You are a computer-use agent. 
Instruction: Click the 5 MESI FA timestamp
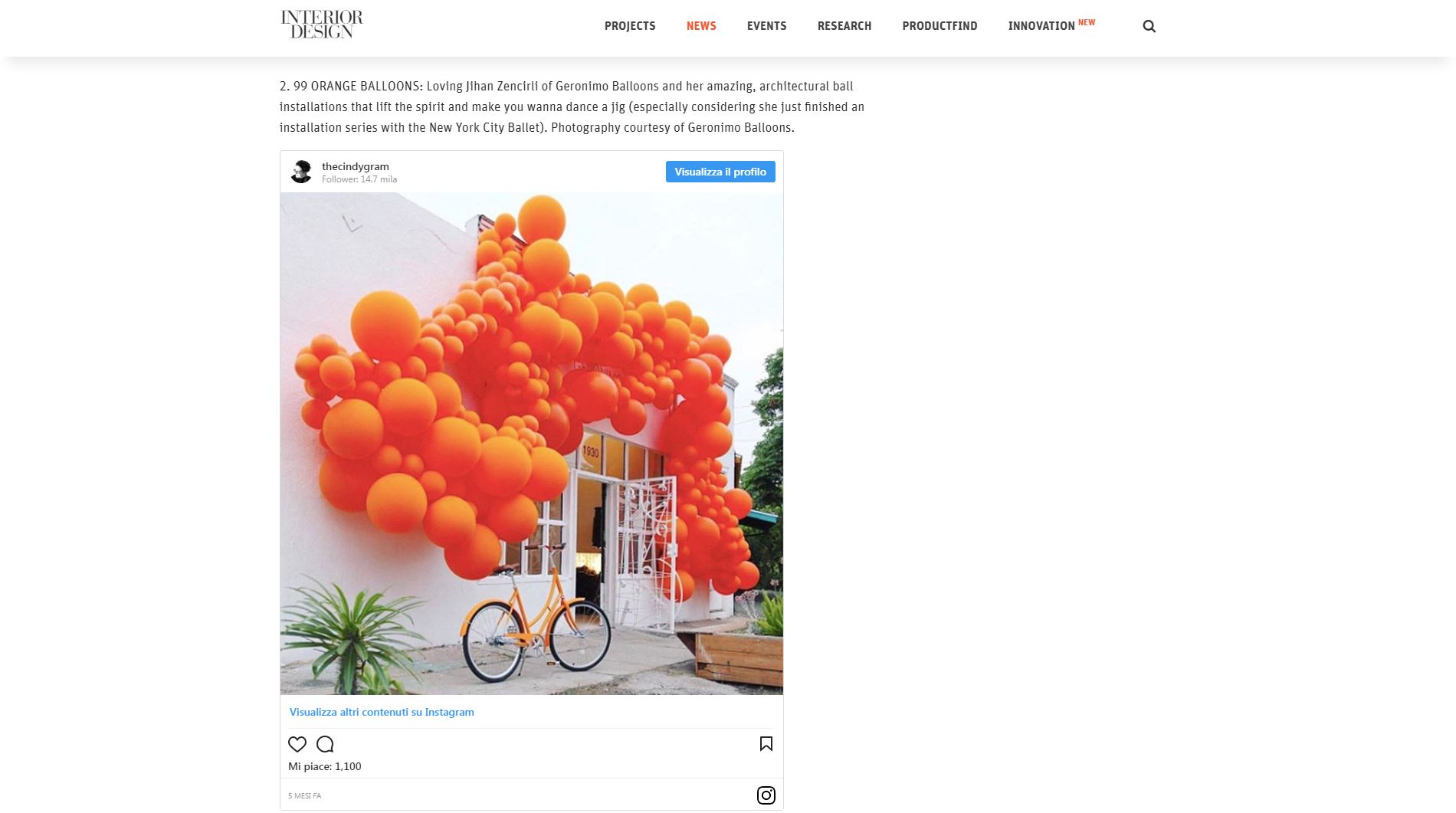[x=305, y=796]
